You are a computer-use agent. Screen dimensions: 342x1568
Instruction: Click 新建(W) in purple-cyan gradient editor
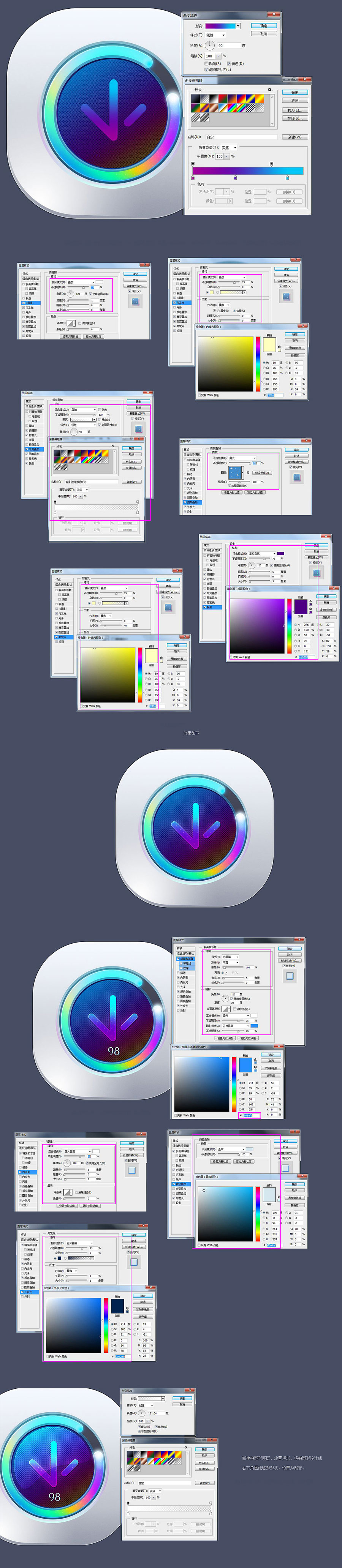tap(296, 137)
